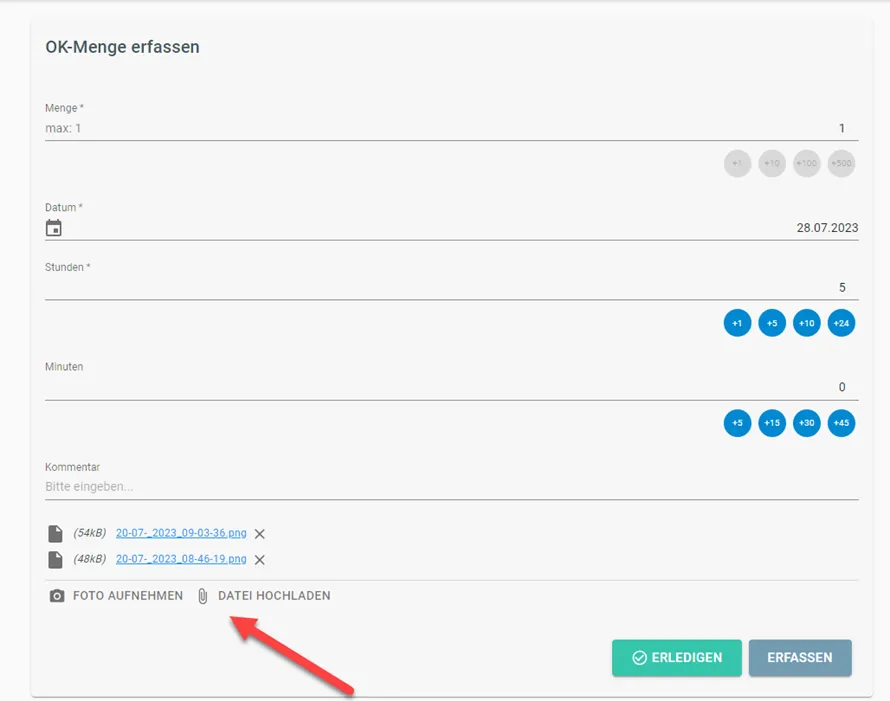Click the "(48kB)" file size text

coord(90,559)
